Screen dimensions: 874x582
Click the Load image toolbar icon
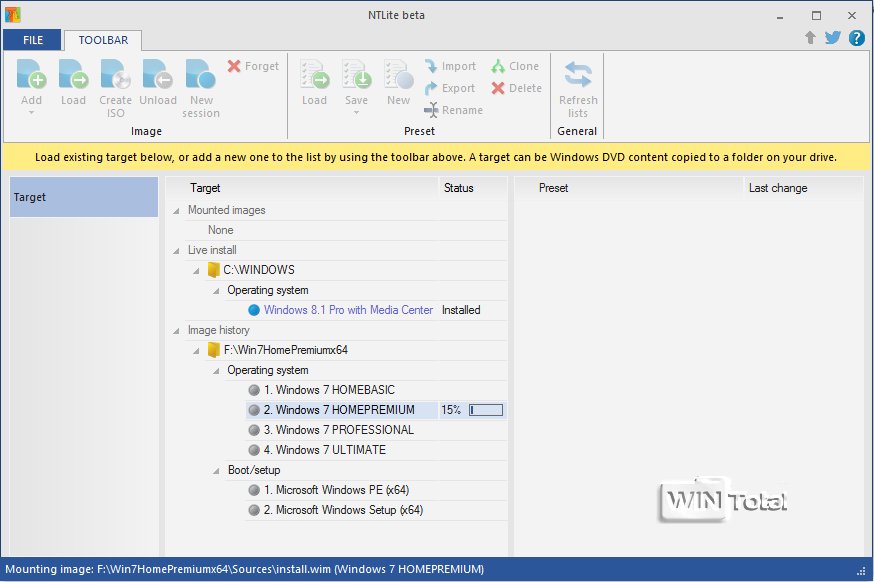coord(74,74)
